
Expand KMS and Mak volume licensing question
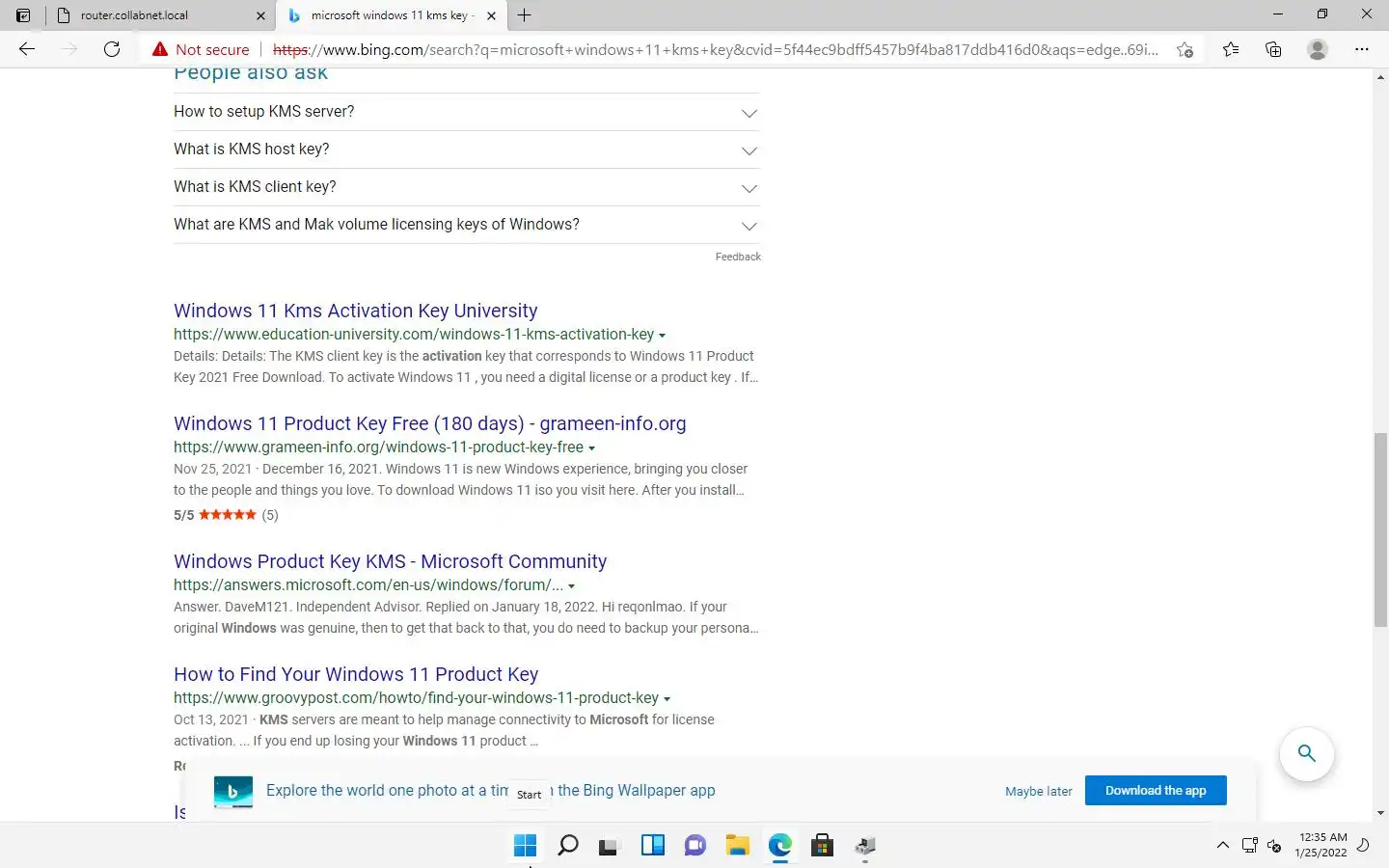467,225
